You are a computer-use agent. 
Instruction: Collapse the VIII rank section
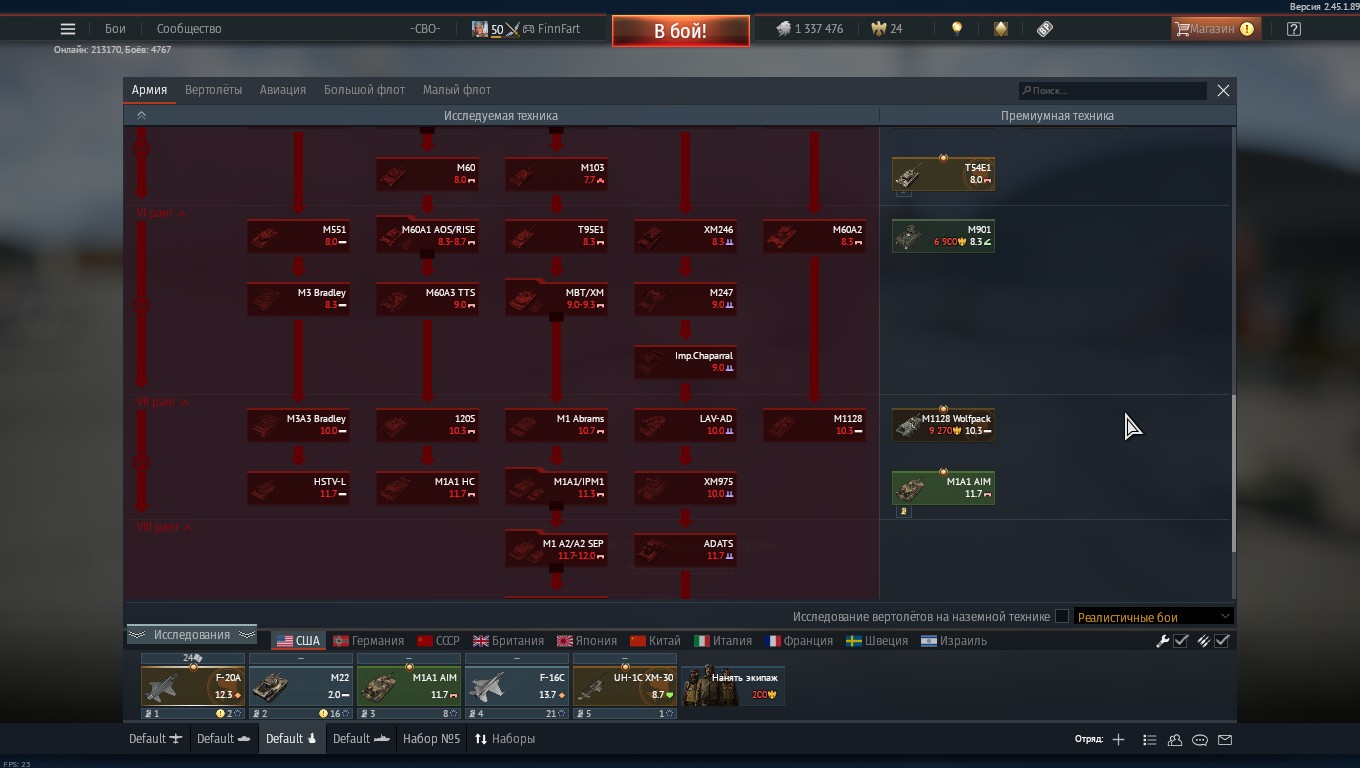pos(165,527)
